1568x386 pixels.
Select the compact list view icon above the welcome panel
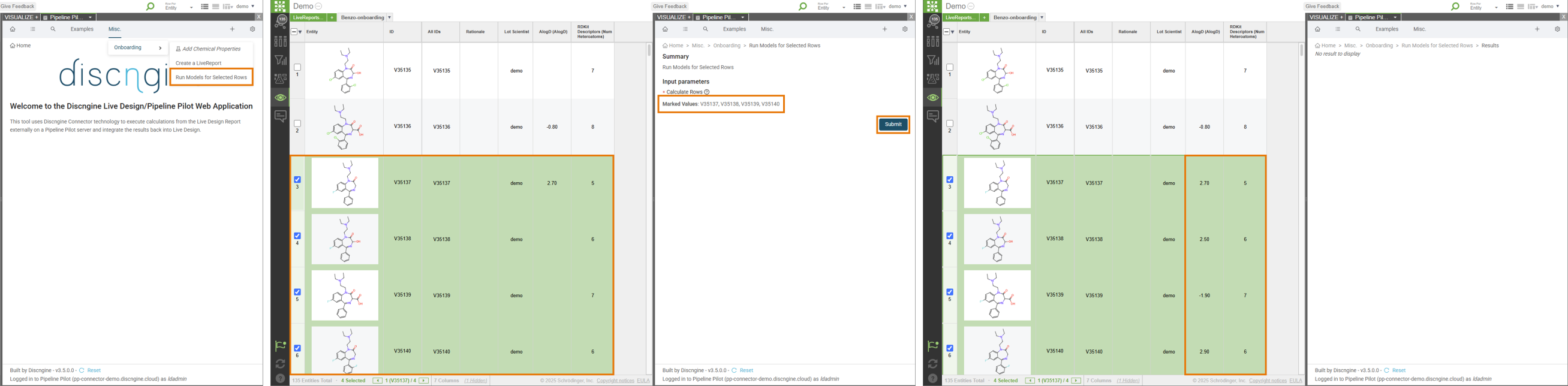point(204,7)
